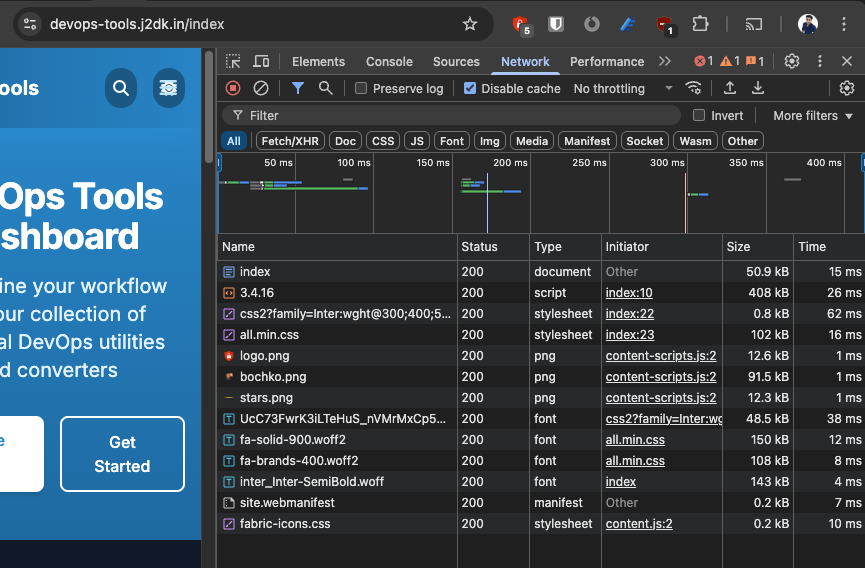865x568 pixels.
Task: Show more DevTools tabs chevron
Action: click(x=665, y=61)
